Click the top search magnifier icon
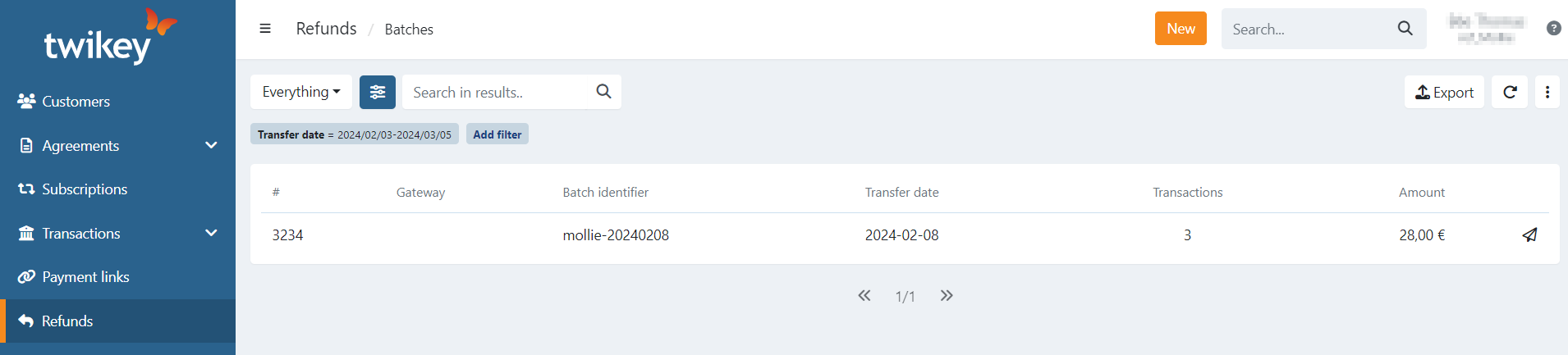The height and width of the screenshot is (355, 1568). [1405, 29]
